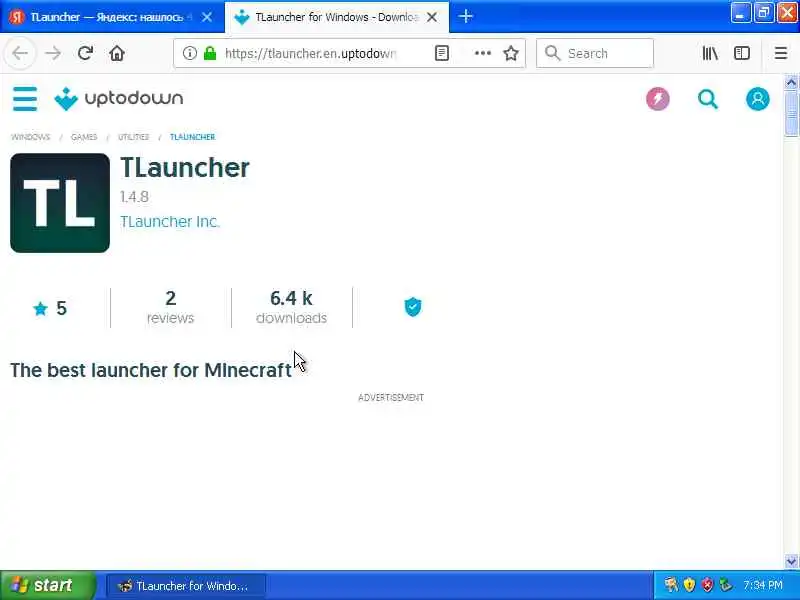Click the vertical scrollbar thumb
The width and height of the screenshot is (800, 600).
[x=791, y=113]
